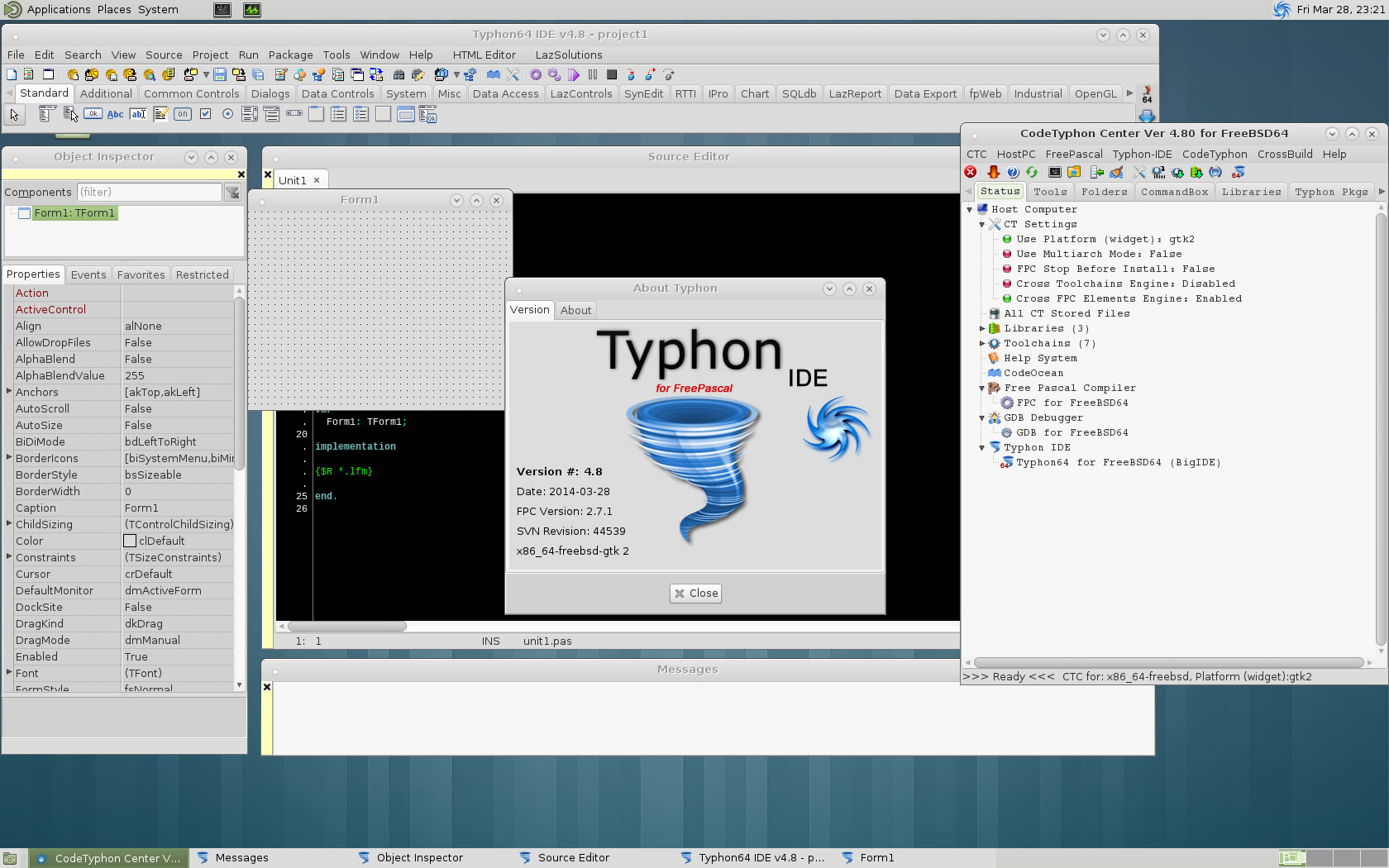Expand the BorderIcons property row
Viewport: 1389px width, 868px height.
pos(9,457)
